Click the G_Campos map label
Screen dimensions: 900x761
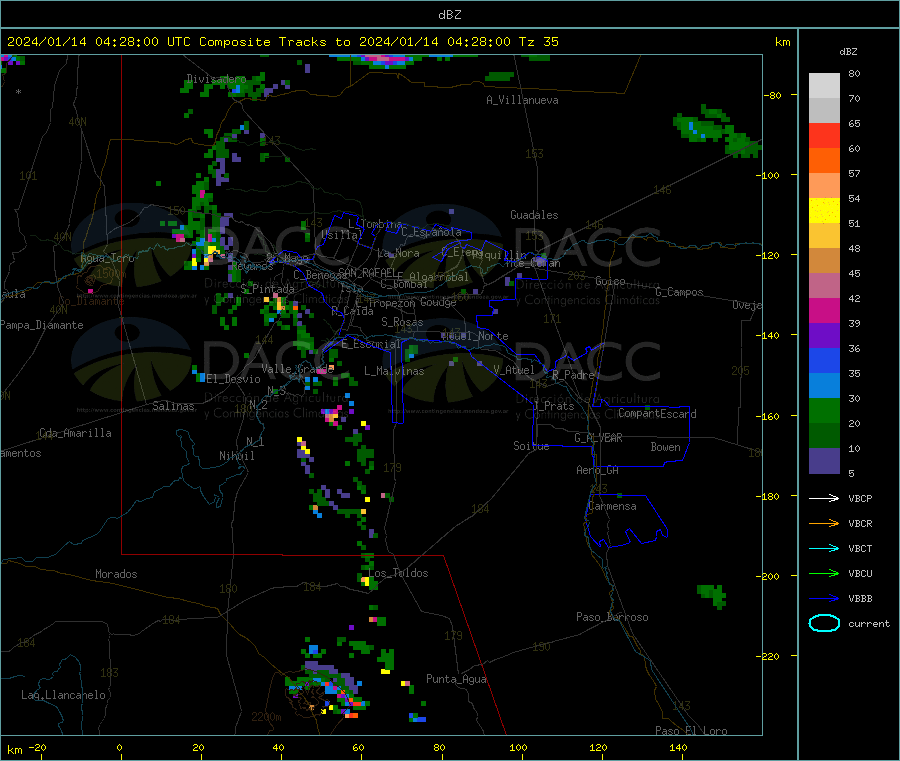click(679, 292)
